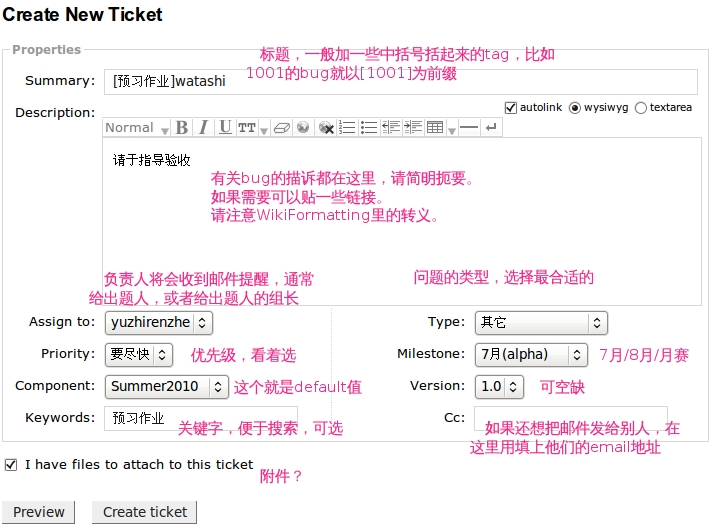Click into the Summary text field

(400, 81)
